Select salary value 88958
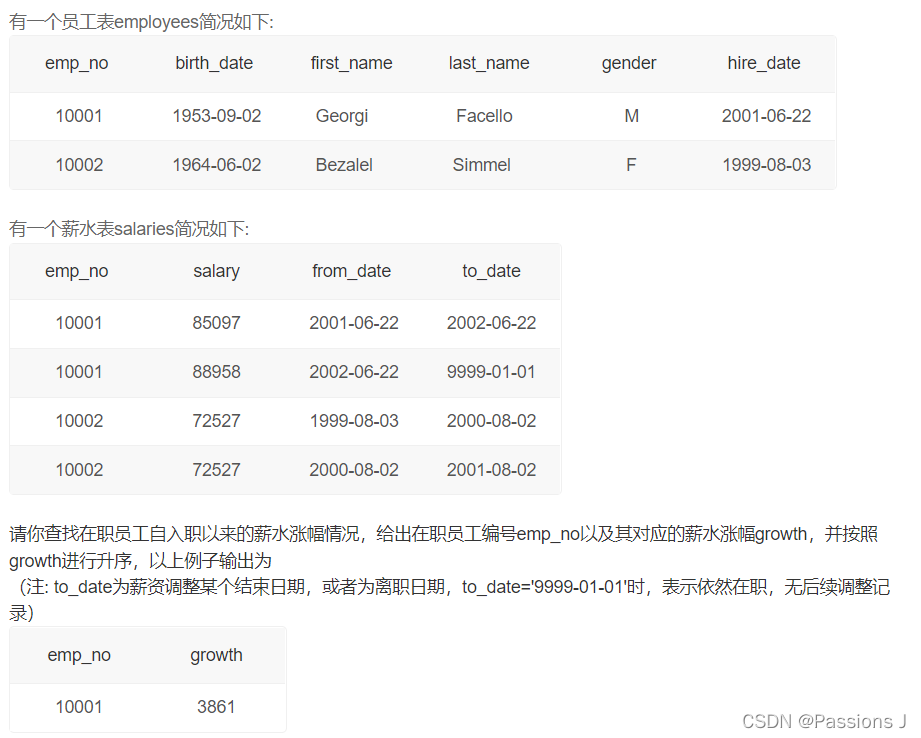 [x=216, y=371]
